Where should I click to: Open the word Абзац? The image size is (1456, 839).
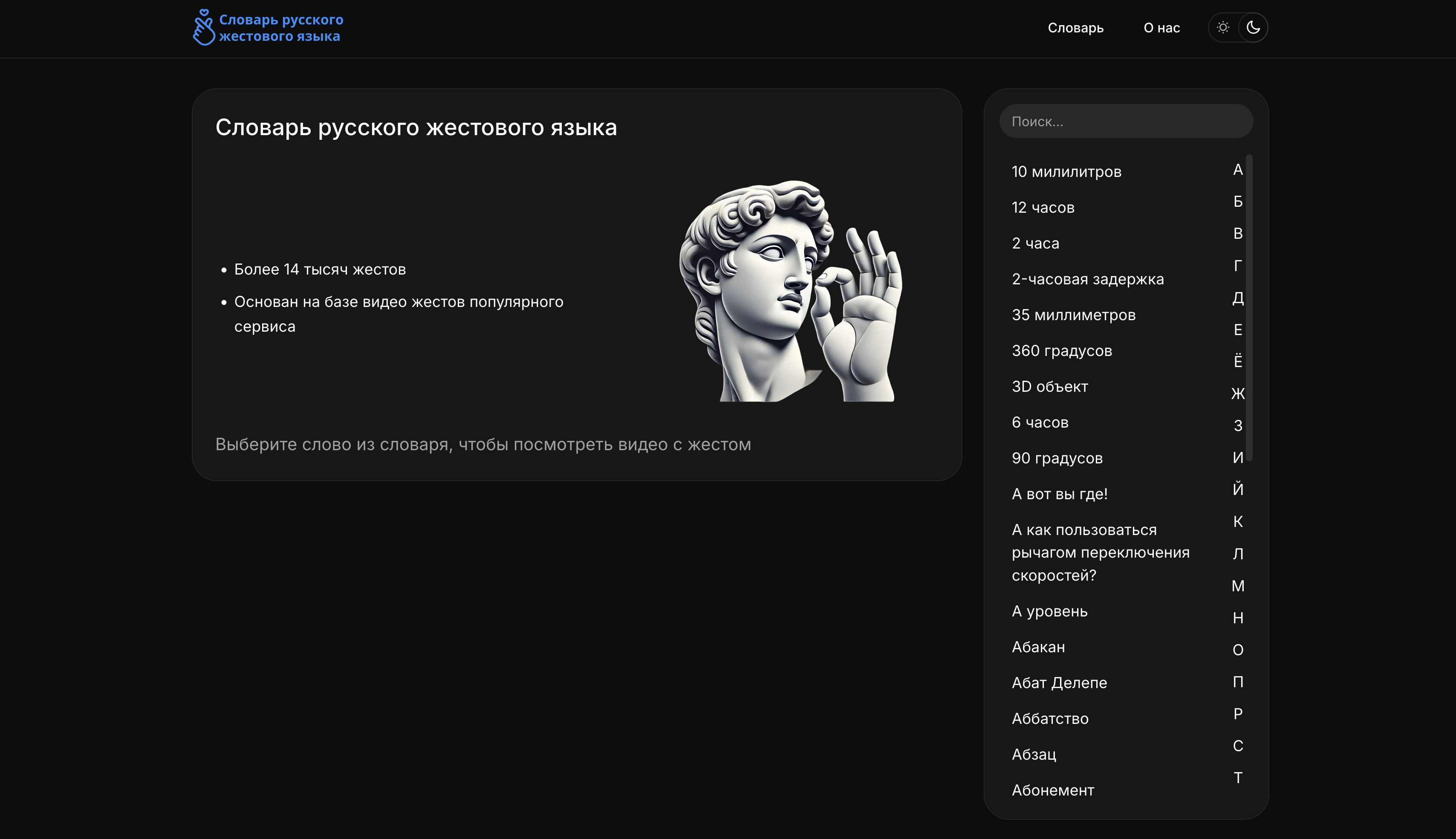(x=1034, y=754)
